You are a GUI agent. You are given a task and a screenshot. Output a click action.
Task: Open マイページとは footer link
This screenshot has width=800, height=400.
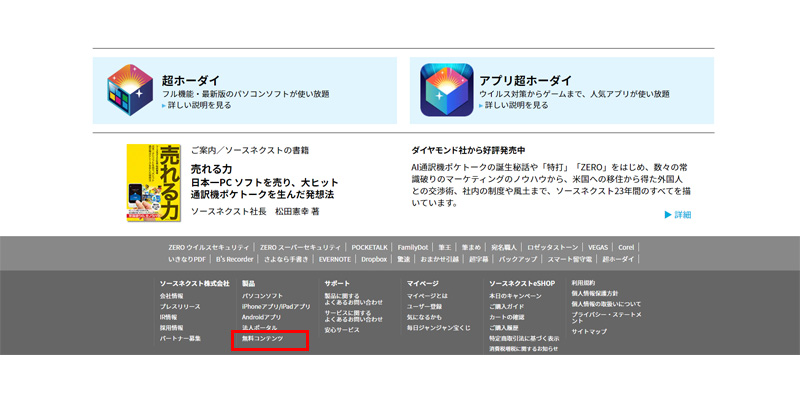pyautogui.click(x=427, y=296)
